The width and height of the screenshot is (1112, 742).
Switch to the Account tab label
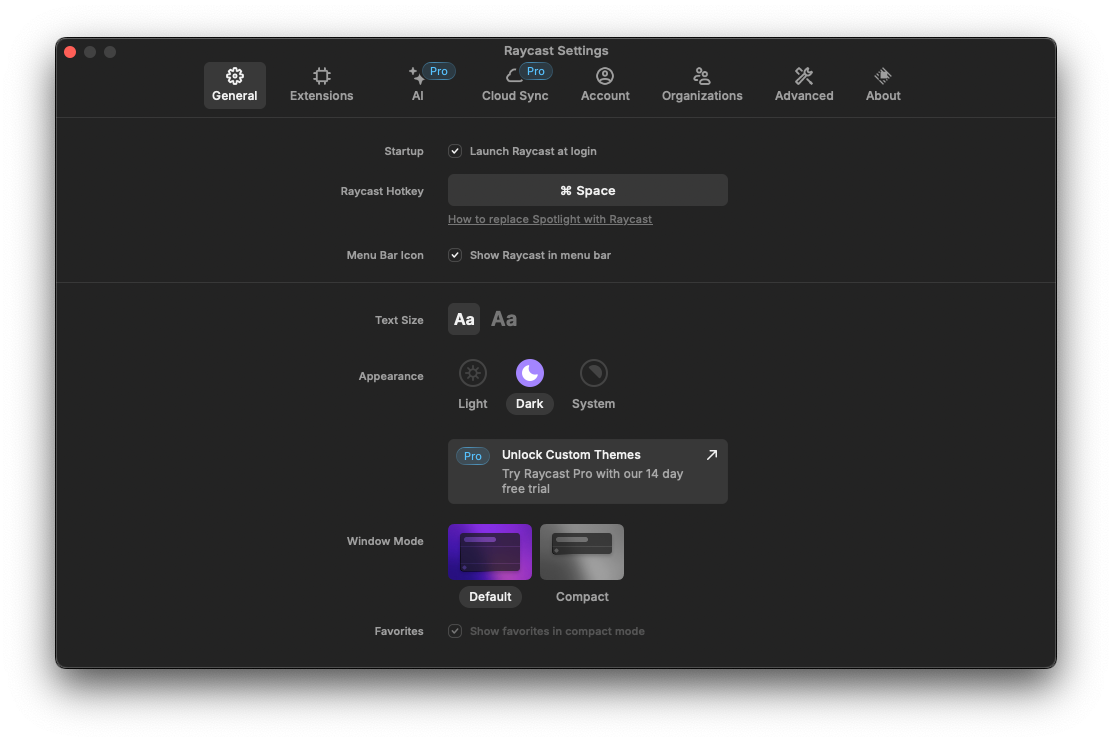point(605,96)
